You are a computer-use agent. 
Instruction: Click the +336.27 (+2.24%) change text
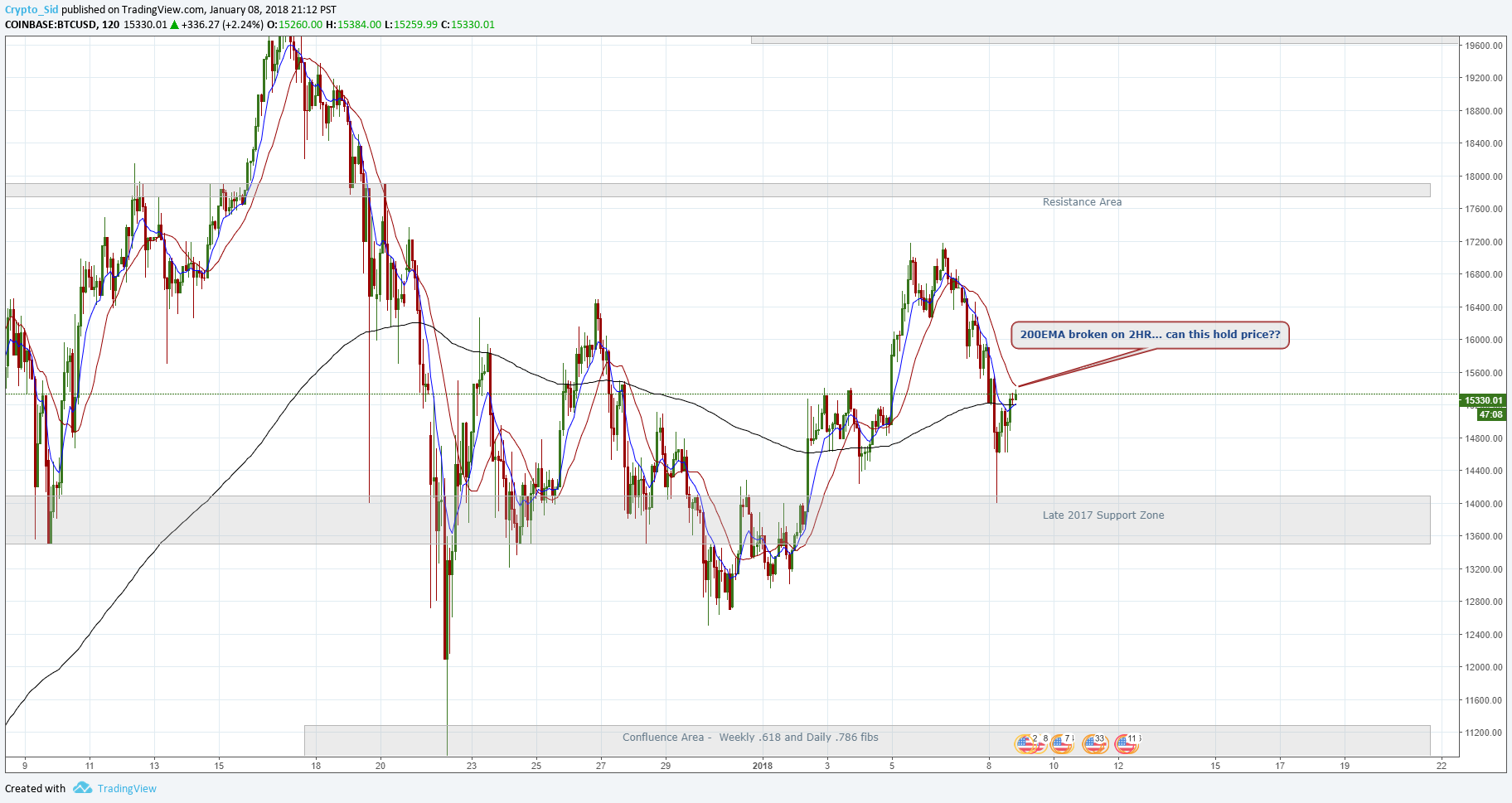(x=222, y=25)
